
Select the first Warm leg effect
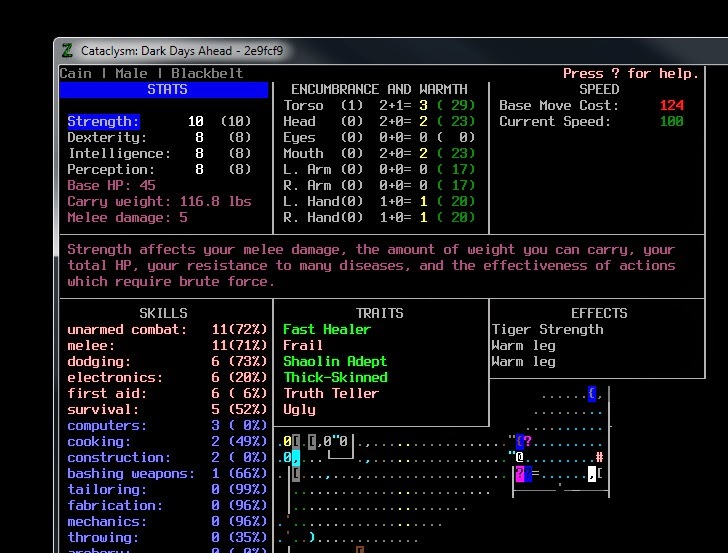523,346
